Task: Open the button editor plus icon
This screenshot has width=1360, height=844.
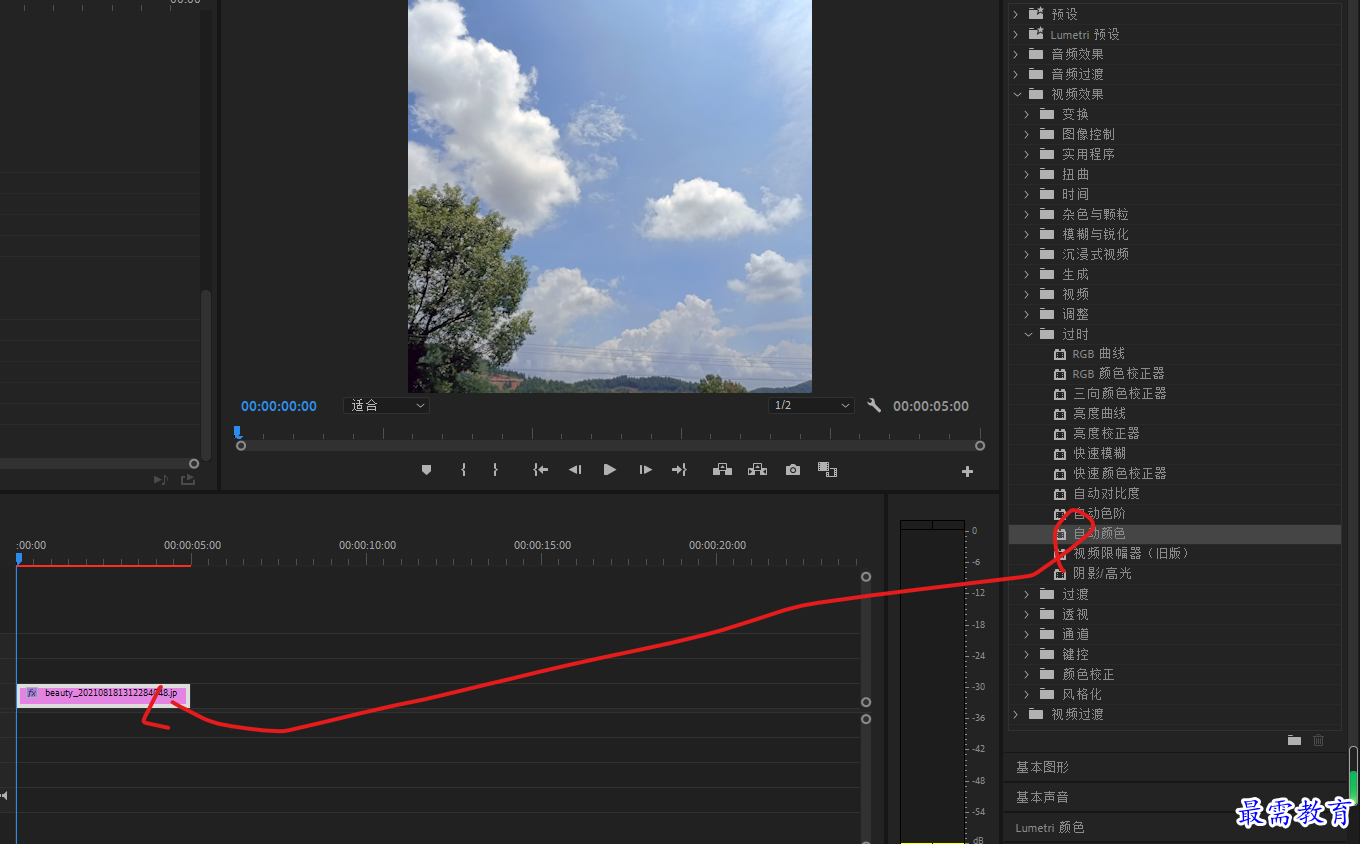Action: tap(967, 472)
